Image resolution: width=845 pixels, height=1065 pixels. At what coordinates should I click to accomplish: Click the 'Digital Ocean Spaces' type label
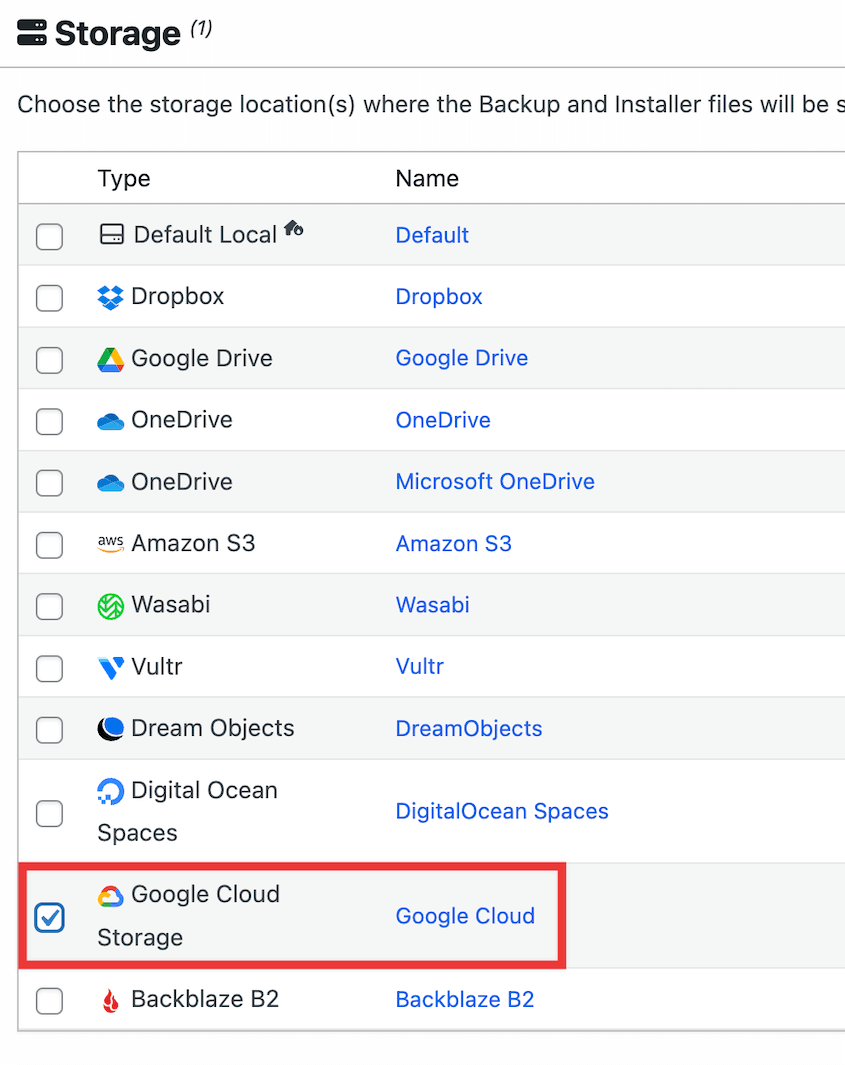point(187,811)
